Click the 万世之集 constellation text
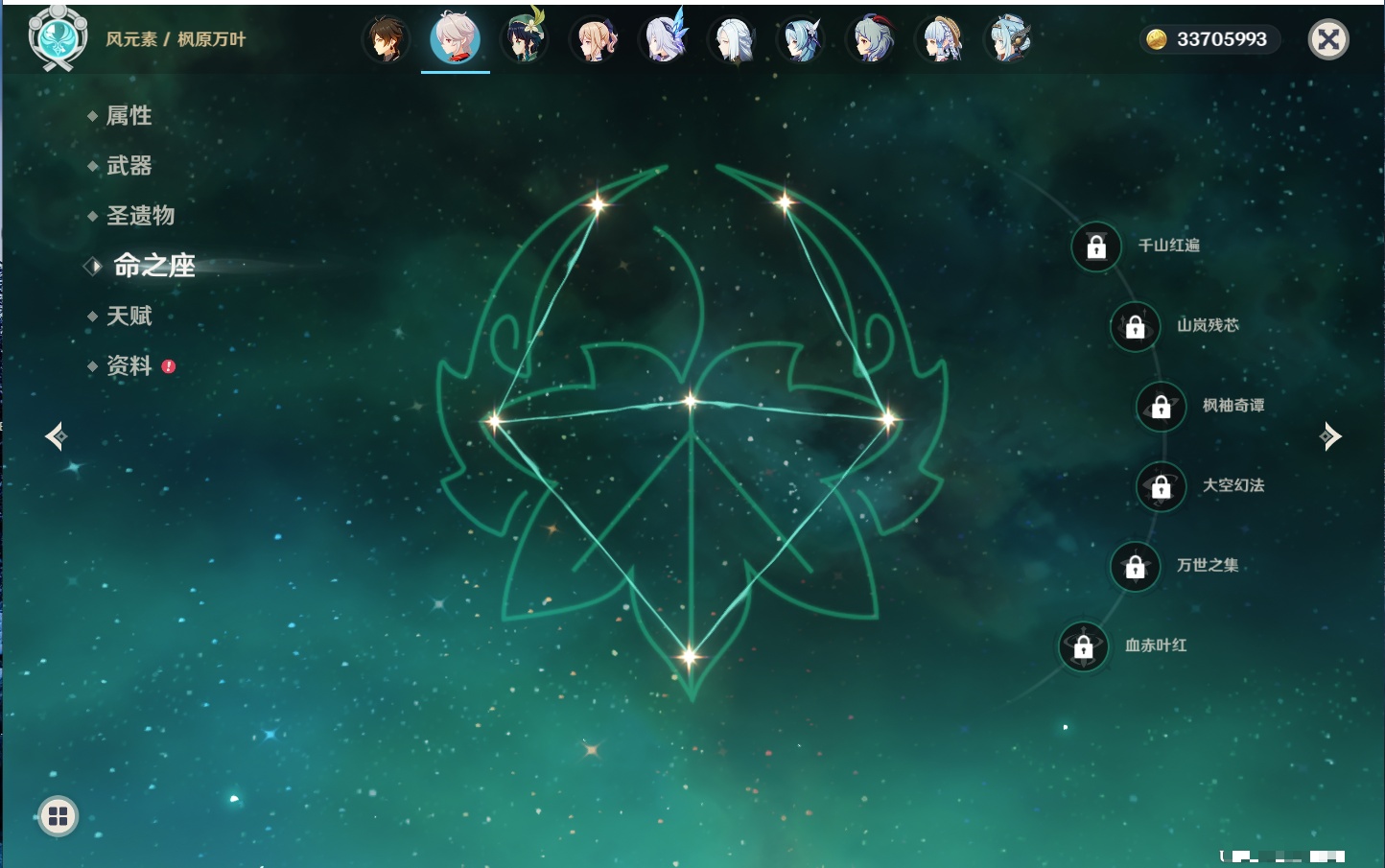1385x868 pixels. click(x=1209, y=565)
